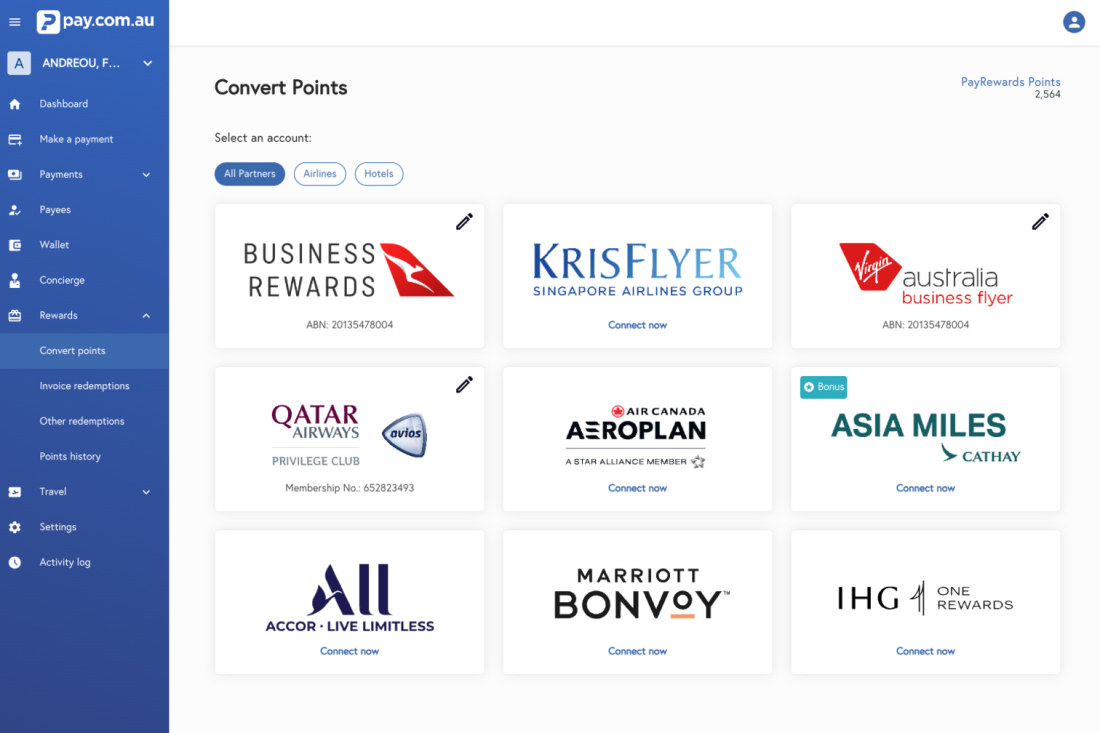Click Connect now under KrisFlyer
Image resolution: width=1100 pixels, height=733 pixels.
coord(637,325)
